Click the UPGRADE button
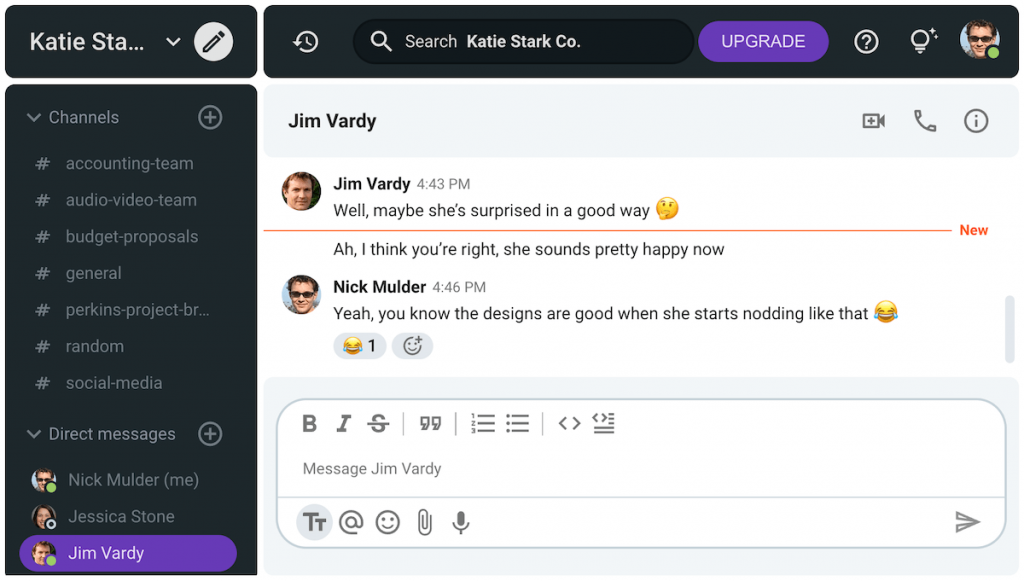1024x581 pixels. pos(763,42)
